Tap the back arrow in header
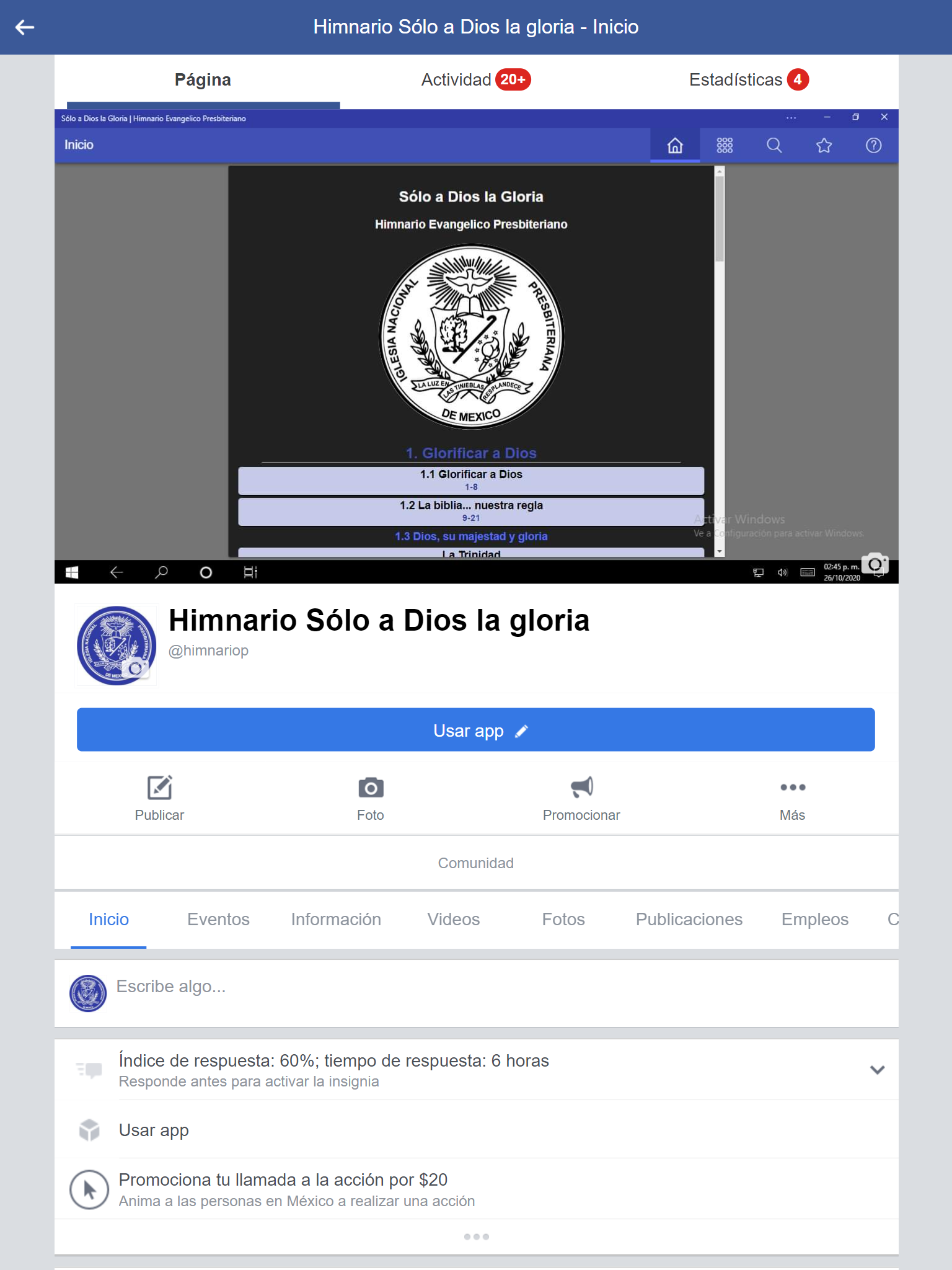The height and width of the screenshot is (1270, 952). pyautogui.click(x=25, y=27)
